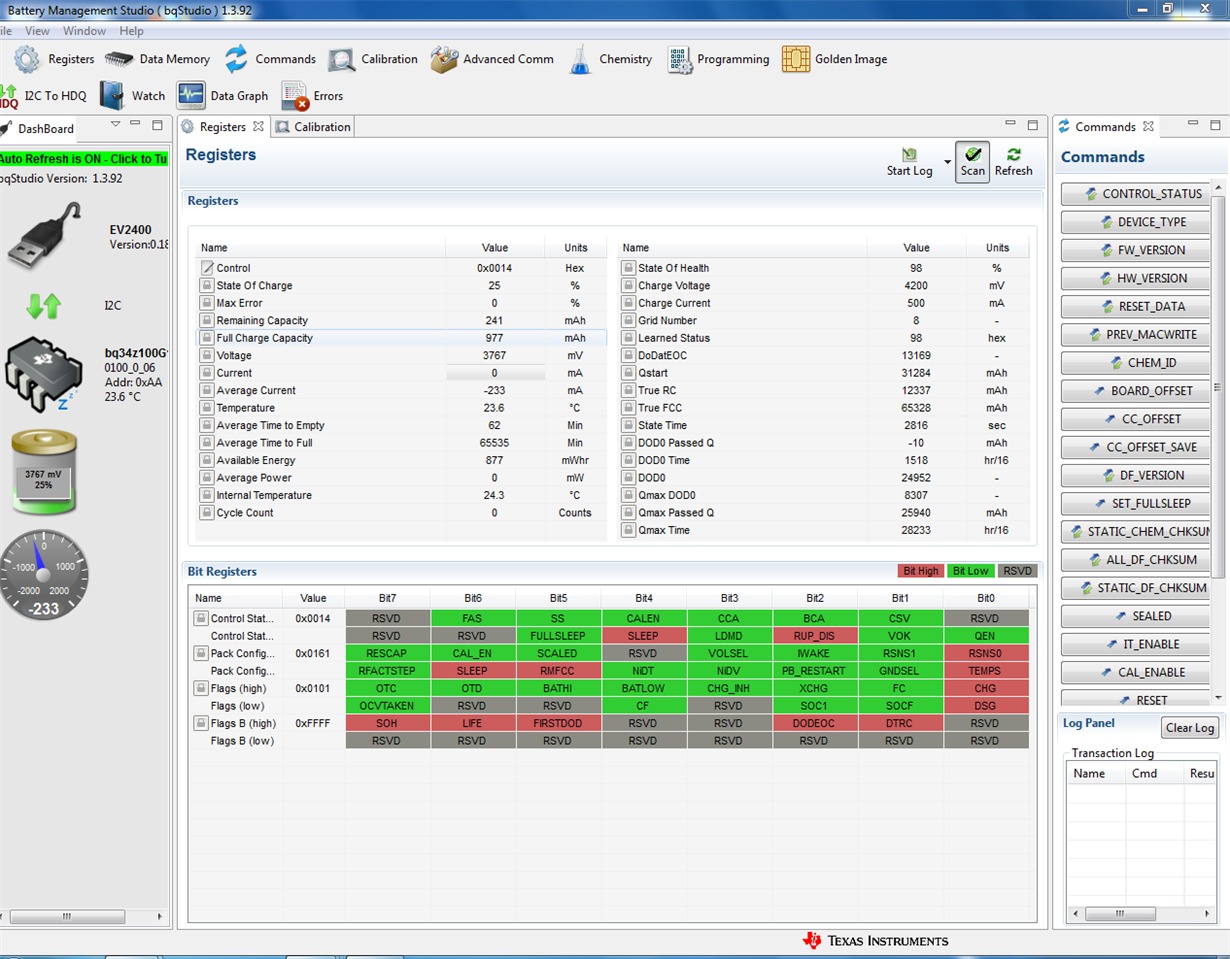Toggle the RSNS0 bit cell
This screenshot has height=959, width=1230.
pos(986,653)
